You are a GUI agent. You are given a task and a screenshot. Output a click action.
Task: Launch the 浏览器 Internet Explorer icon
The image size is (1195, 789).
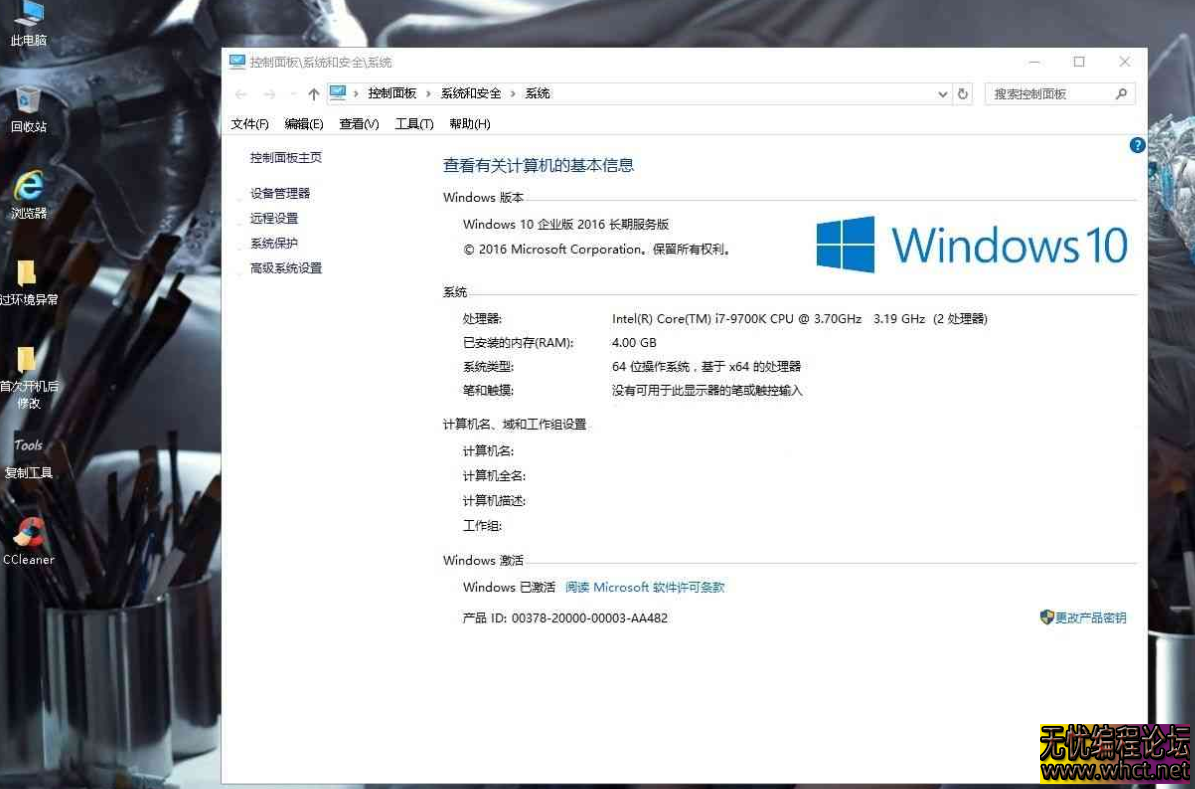(x=29, y=195)
